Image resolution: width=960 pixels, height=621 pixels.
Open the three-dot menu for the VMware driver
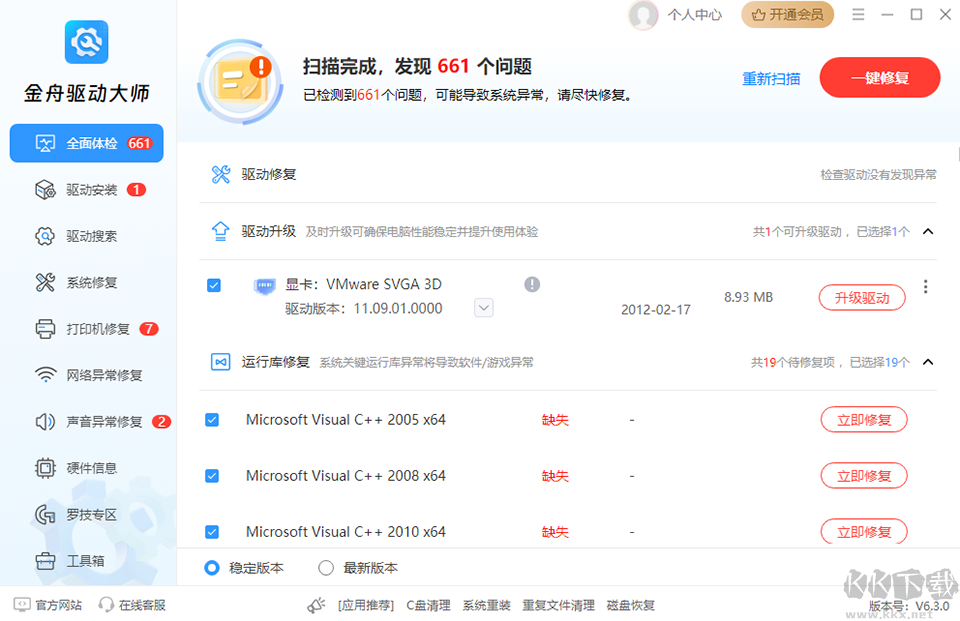click(x=926, y=287)
